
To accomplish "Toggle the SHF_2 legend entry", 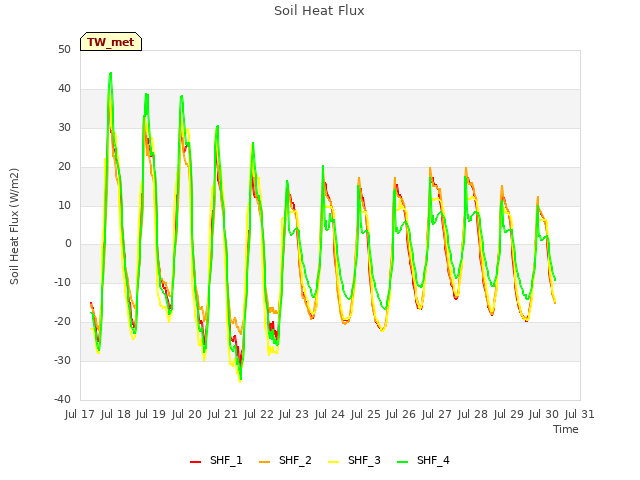I will pos(285,460).
